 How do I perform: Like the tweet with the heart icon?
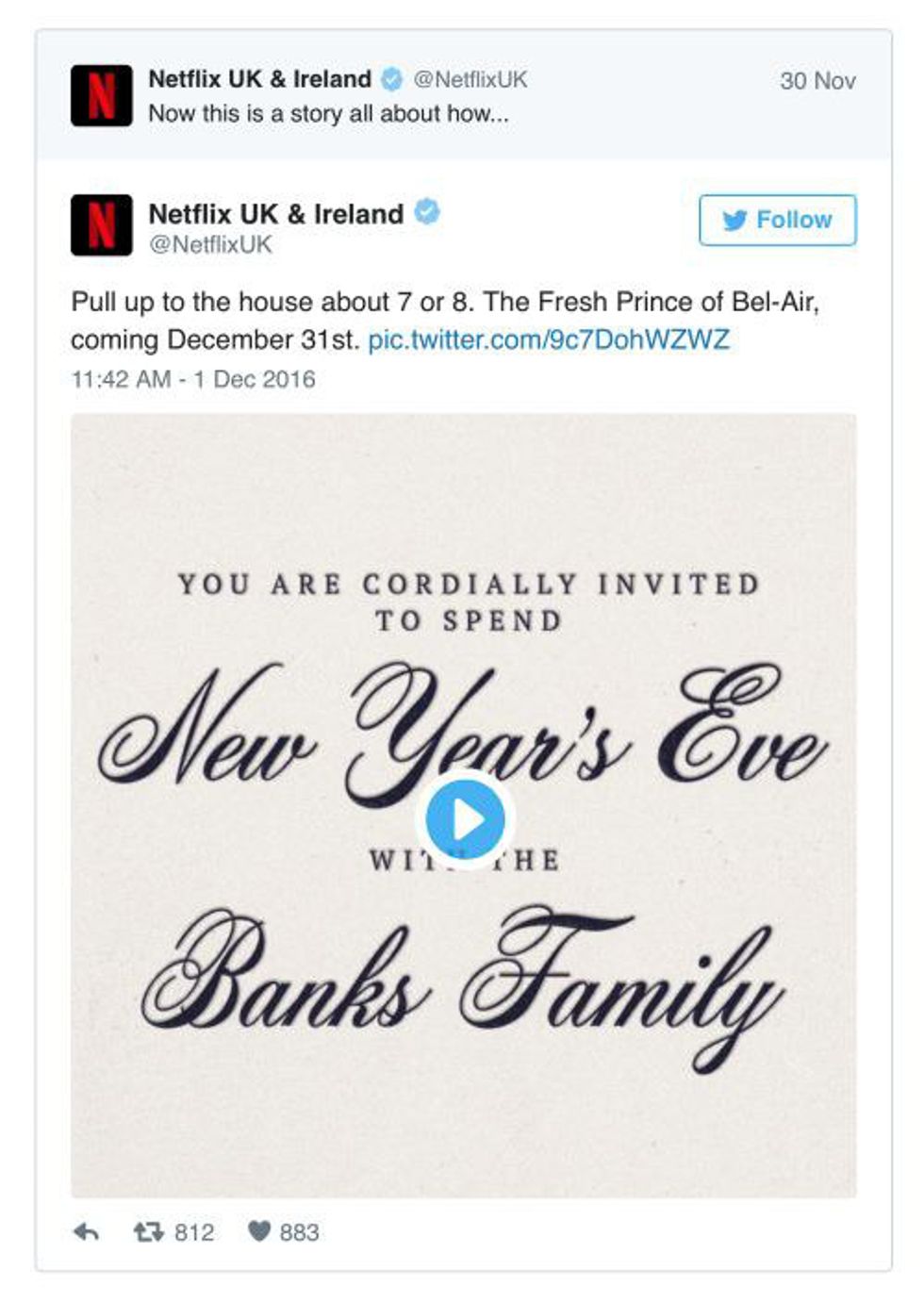click(259, 1231)
